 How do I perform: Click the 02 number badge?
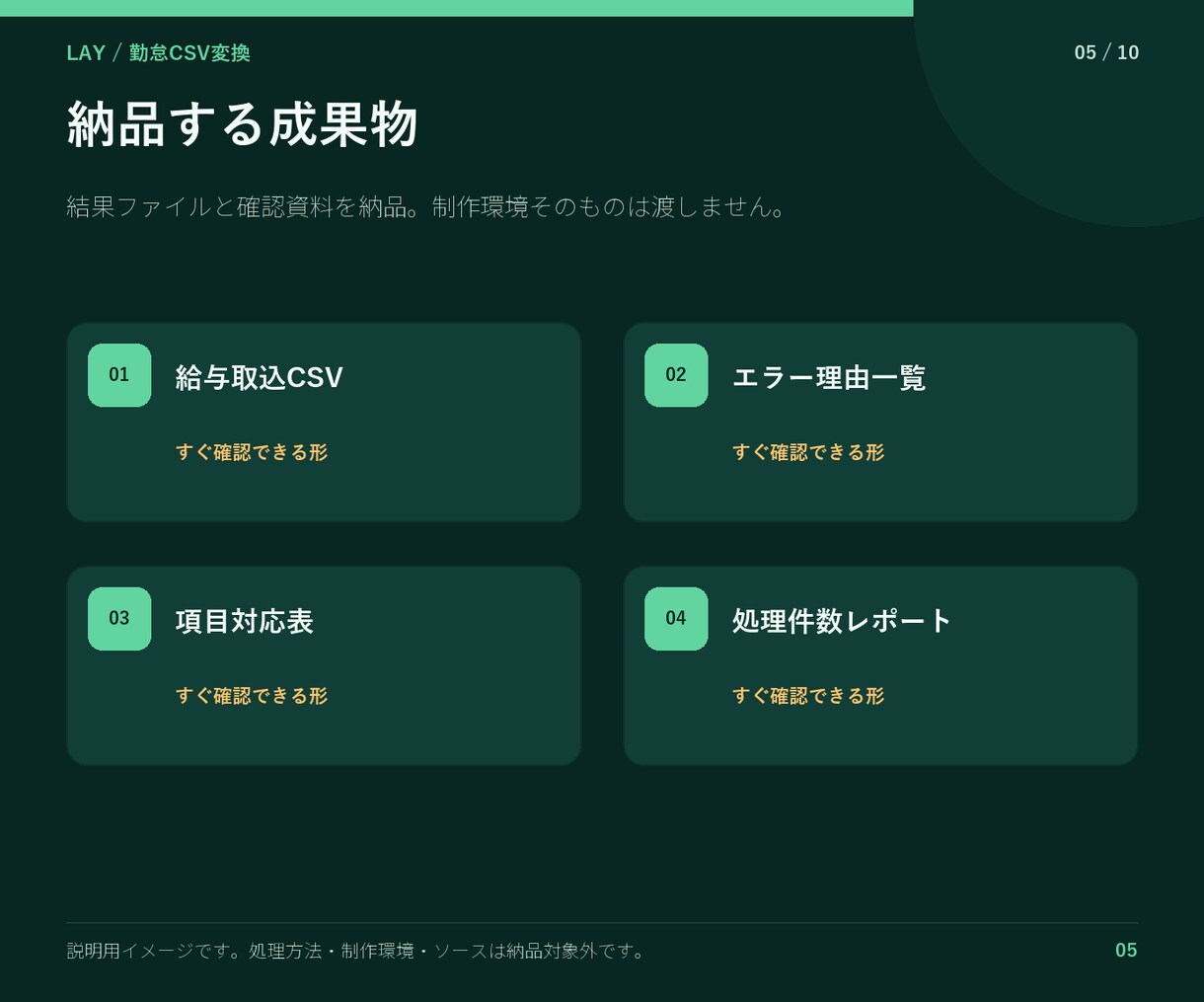pos(676,375)
